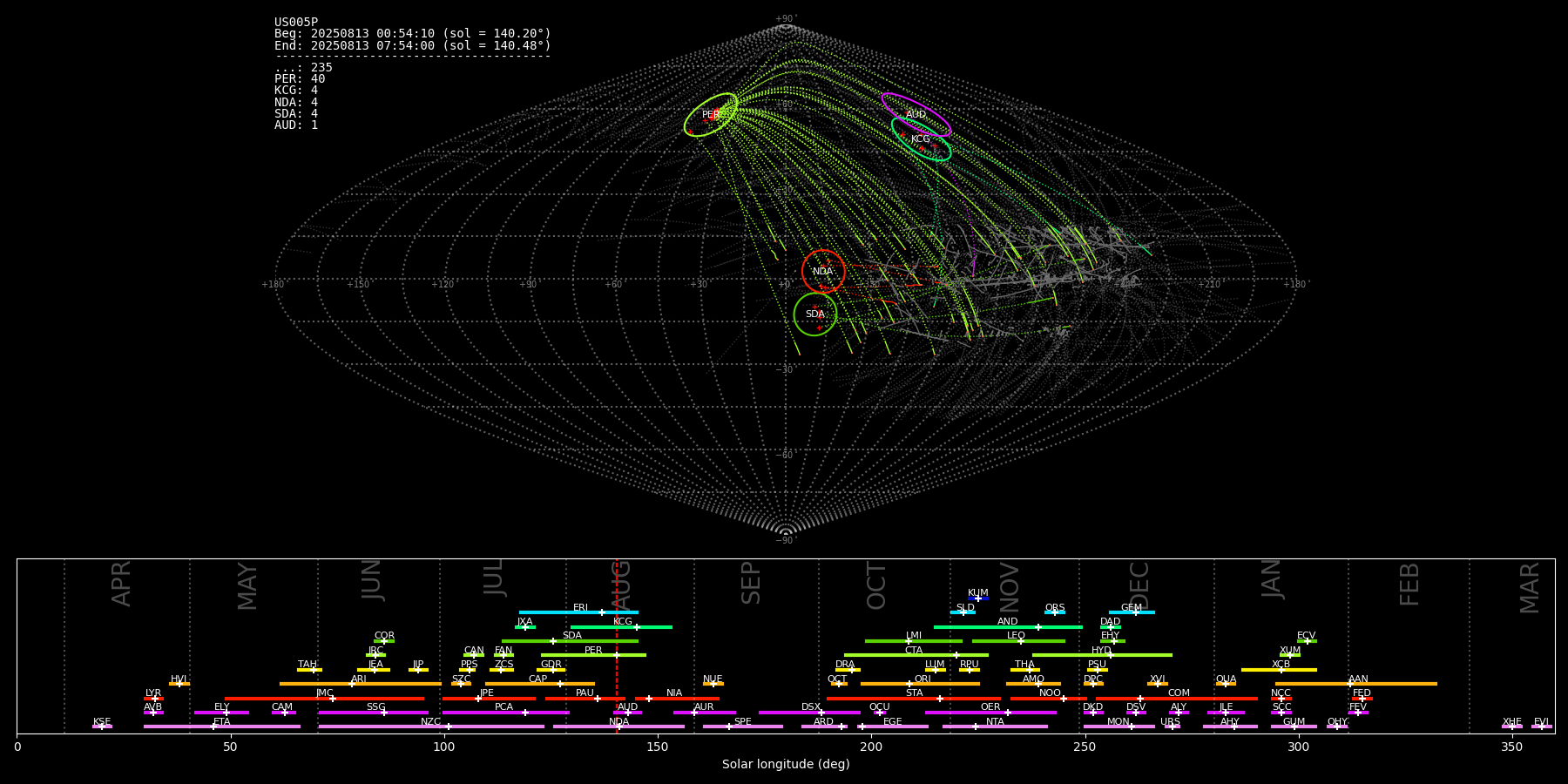Screen dimensions: 1568x784
Task: Click the purple PCA shower bar
Action: 505,713
